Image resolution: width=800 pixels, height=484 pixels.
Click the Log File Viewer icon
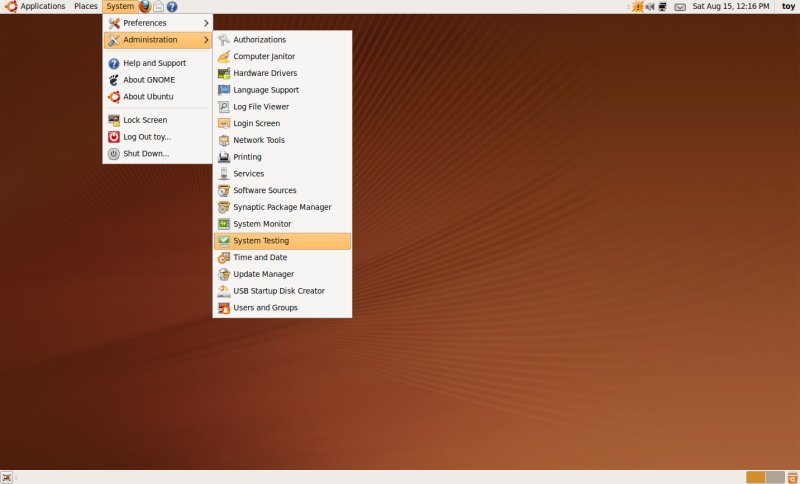224,107
